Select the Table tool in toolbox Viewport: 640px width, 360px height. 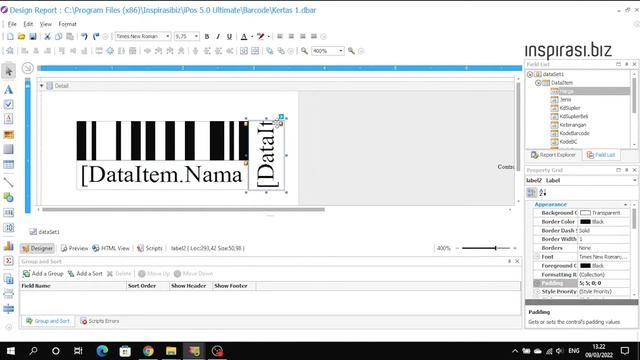[9, 164]
